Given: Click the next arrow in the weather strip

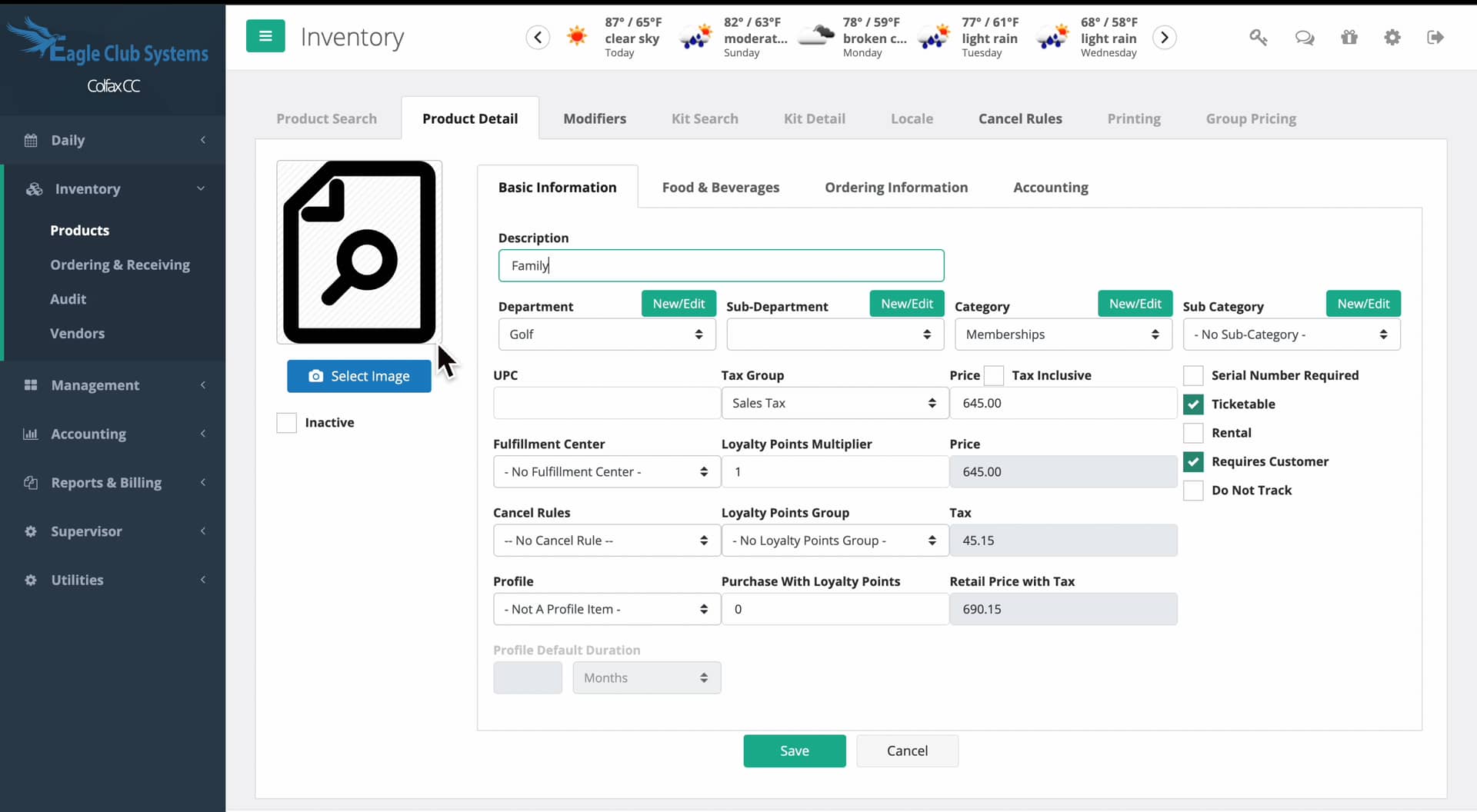Looking at the screenshot, I should coord(1164,37).
